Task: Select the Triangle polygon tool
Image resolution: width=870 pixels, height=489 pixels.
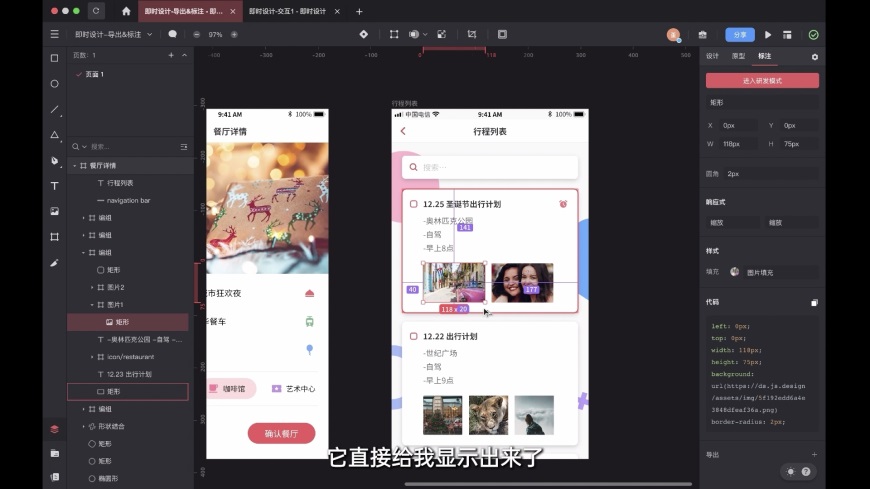Action: click(54, 135)
